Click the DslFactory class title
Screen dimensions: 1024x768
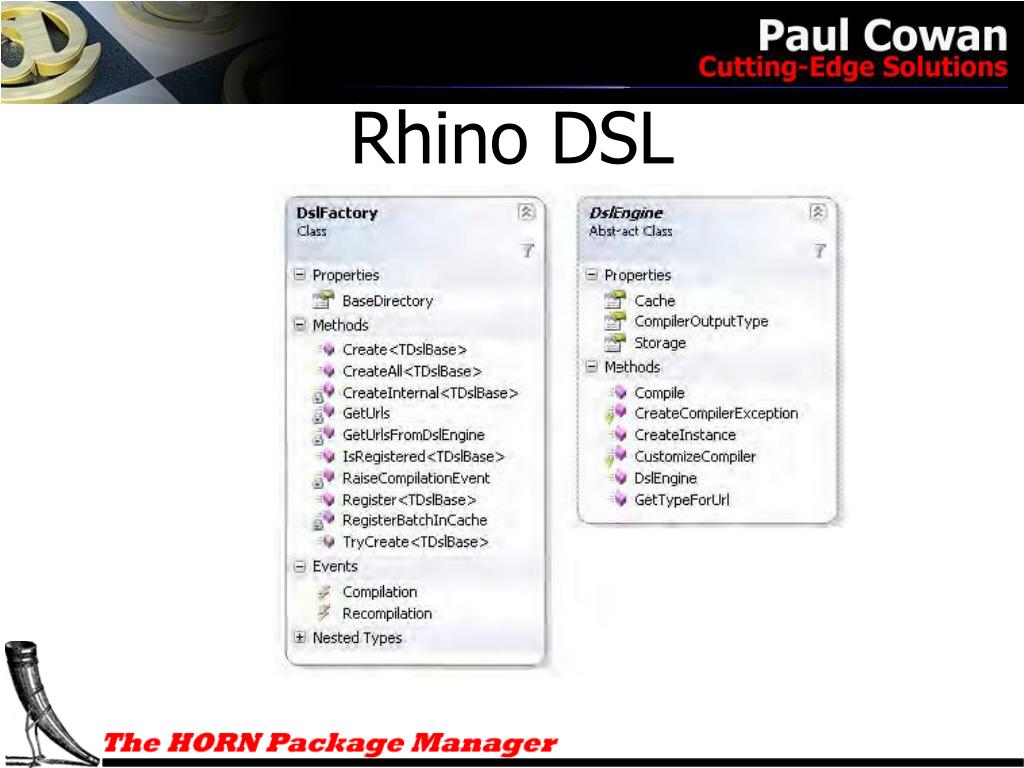(x=337, y=213)
